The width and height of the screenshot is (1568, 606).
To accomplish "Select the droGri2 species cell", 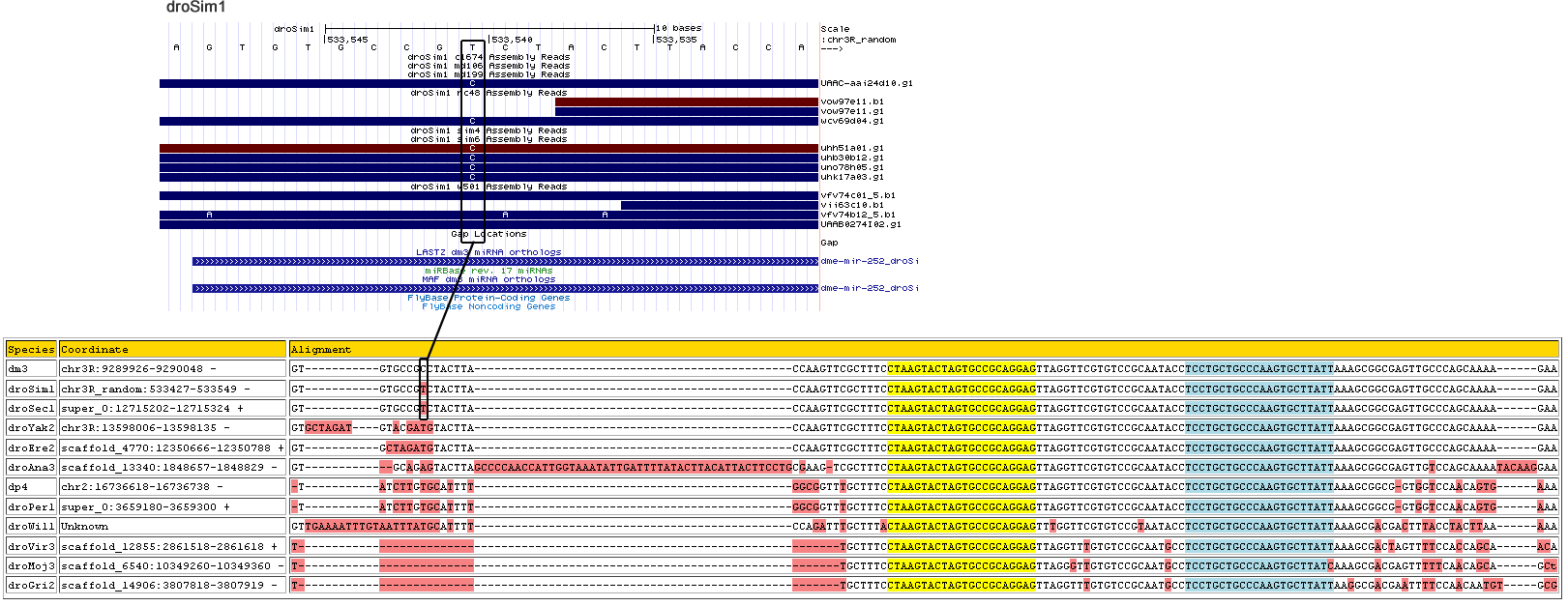I will click(31, 585).
